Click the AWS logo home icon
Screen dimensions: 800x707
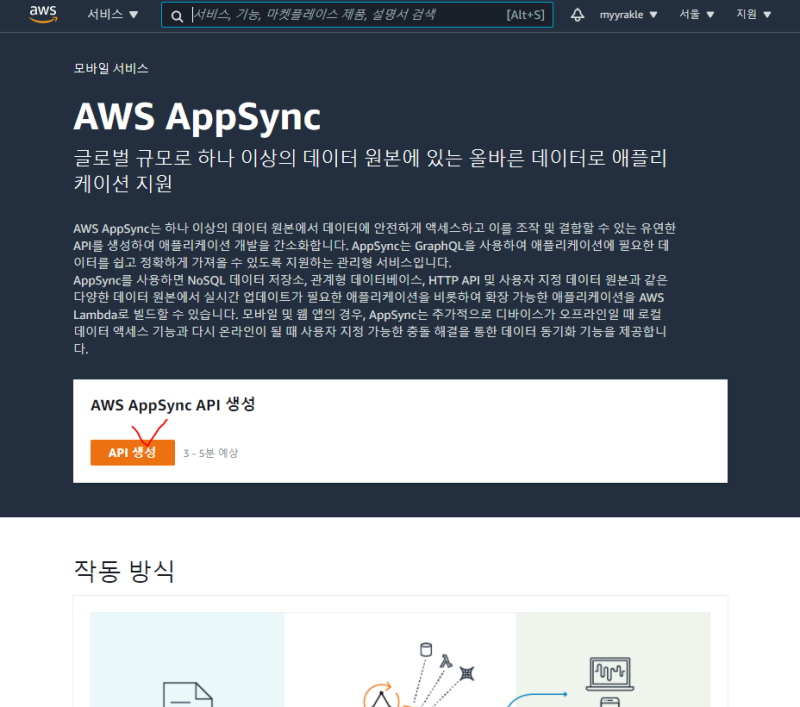43,14
